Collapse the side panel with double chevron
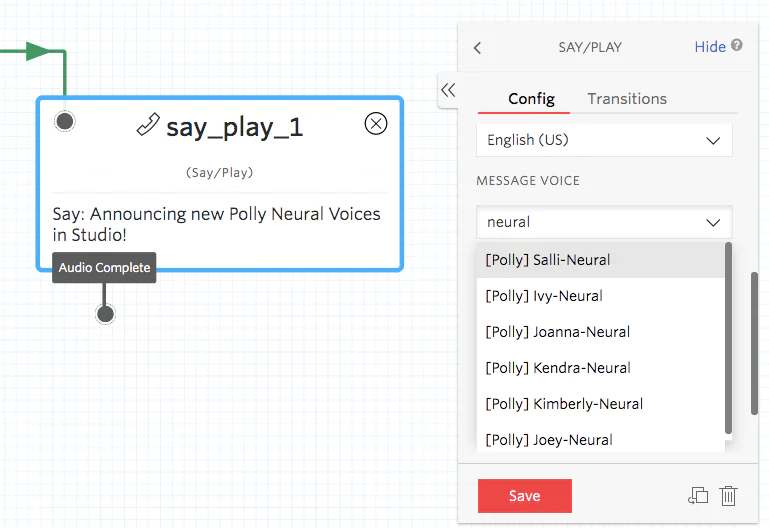769x528 pixels. (x=448, y=90)
